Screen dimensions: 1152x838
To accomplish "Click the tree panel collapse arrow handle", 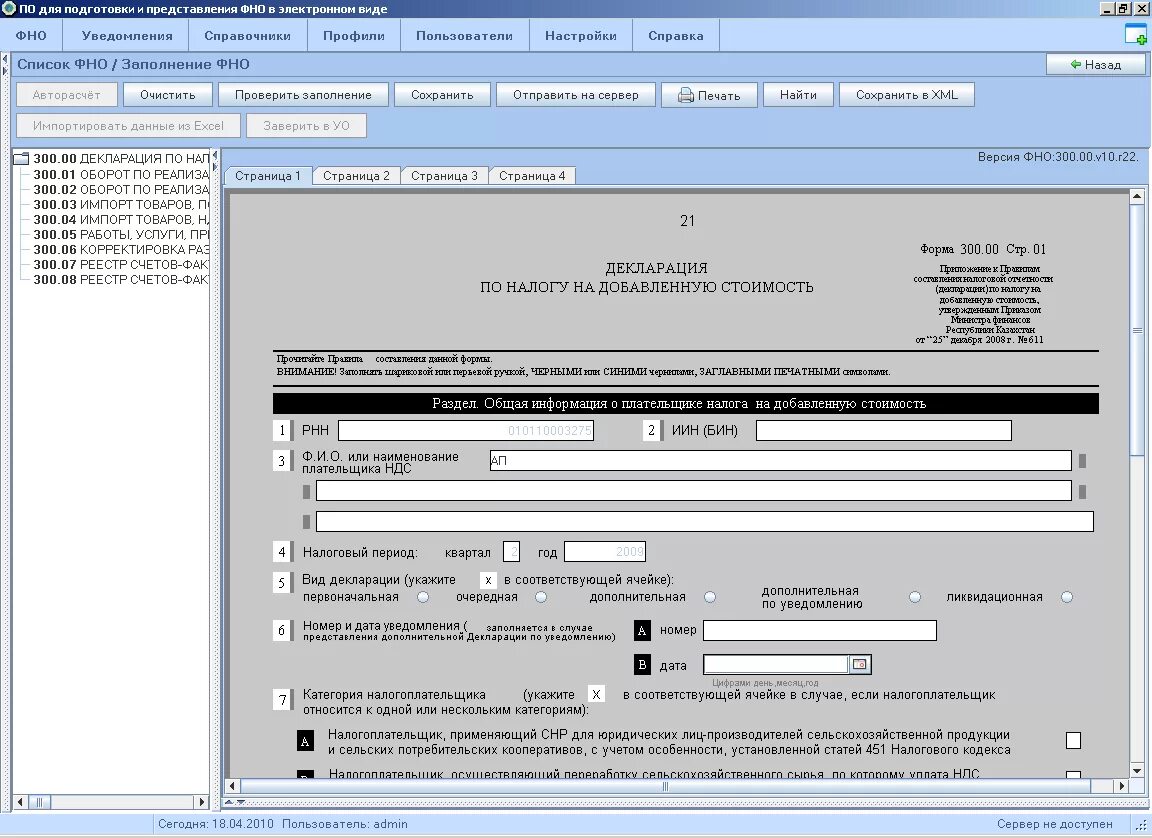I will coord(215,156).
